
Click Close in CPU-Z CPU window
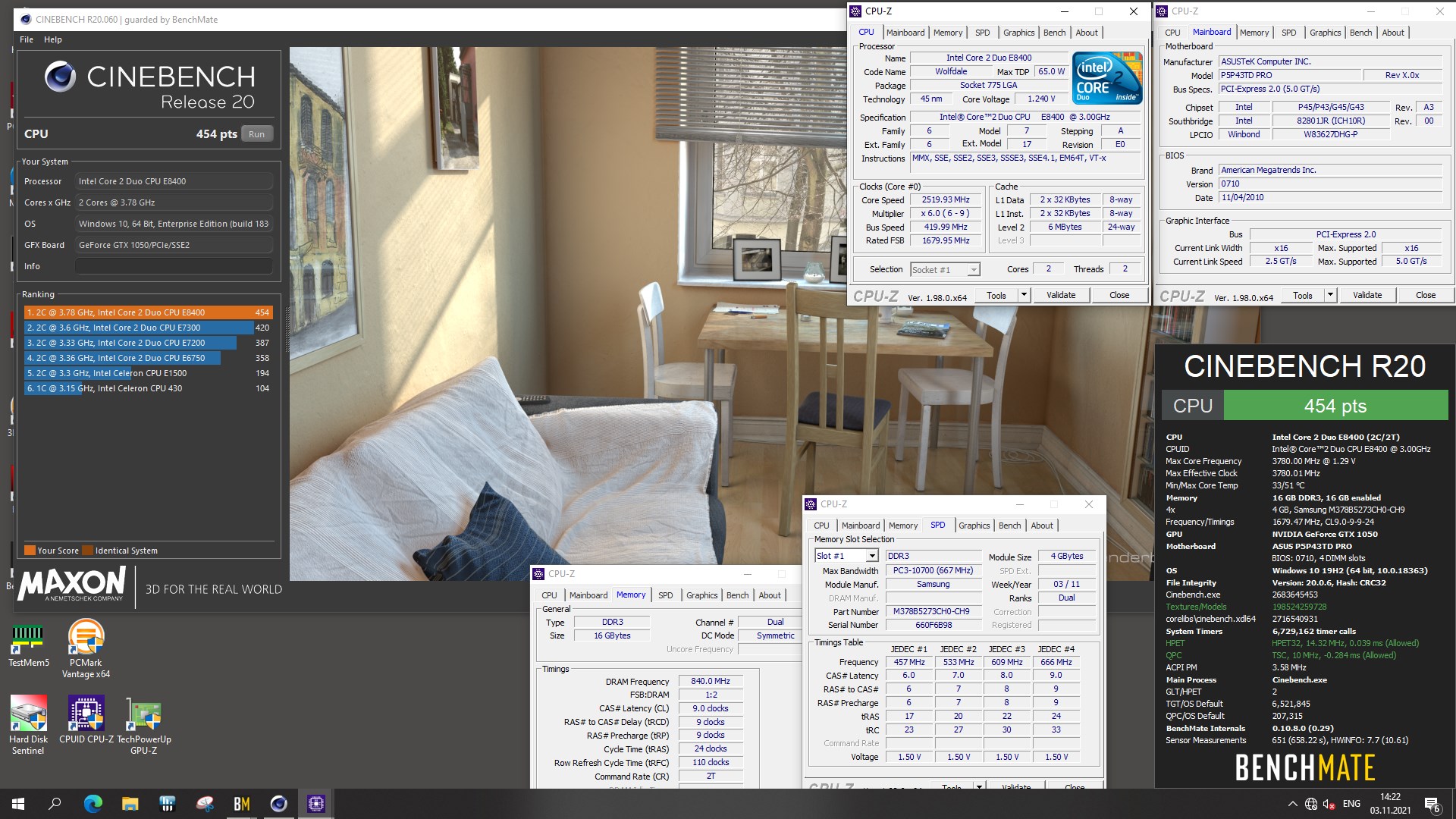coord(1119,295)
